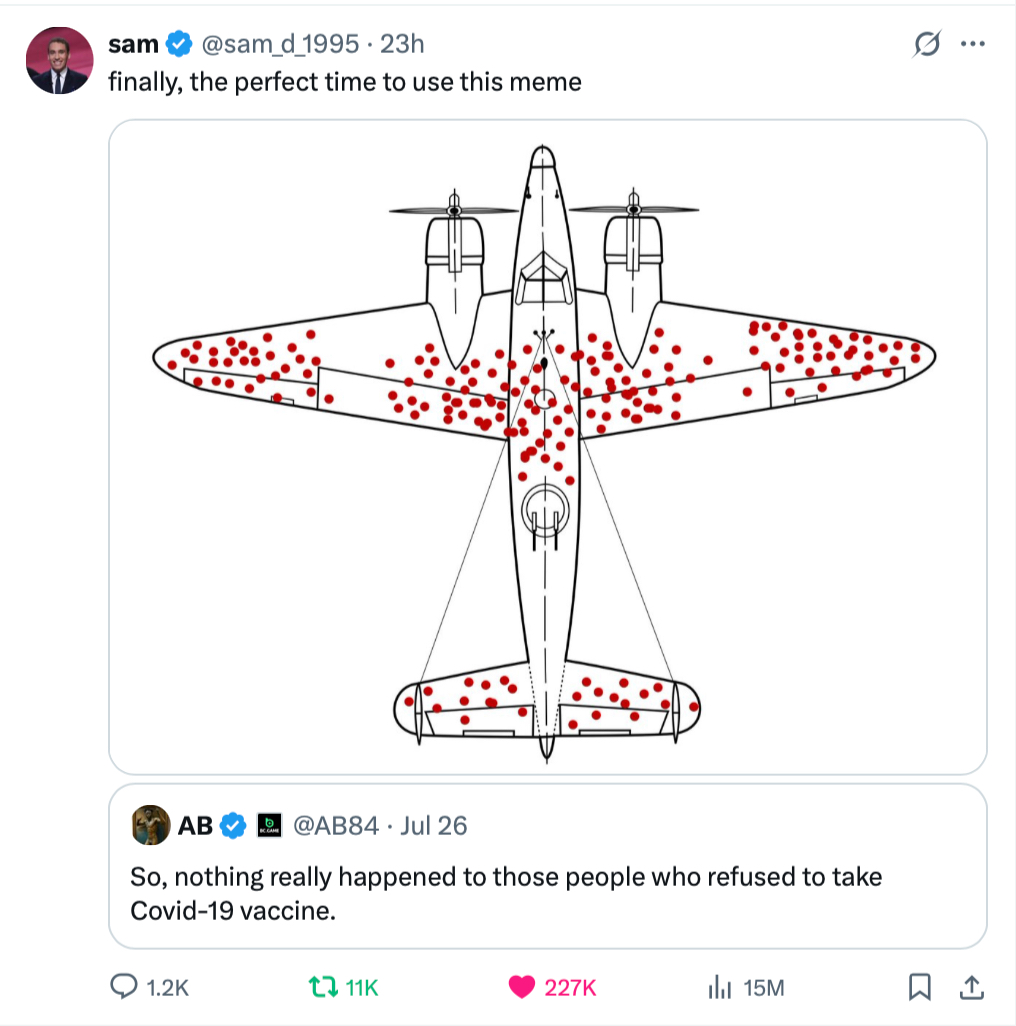Click the blue verified badge next to sam
The height and width of the screenshot is (1026, 1016).
coord(179,44)
